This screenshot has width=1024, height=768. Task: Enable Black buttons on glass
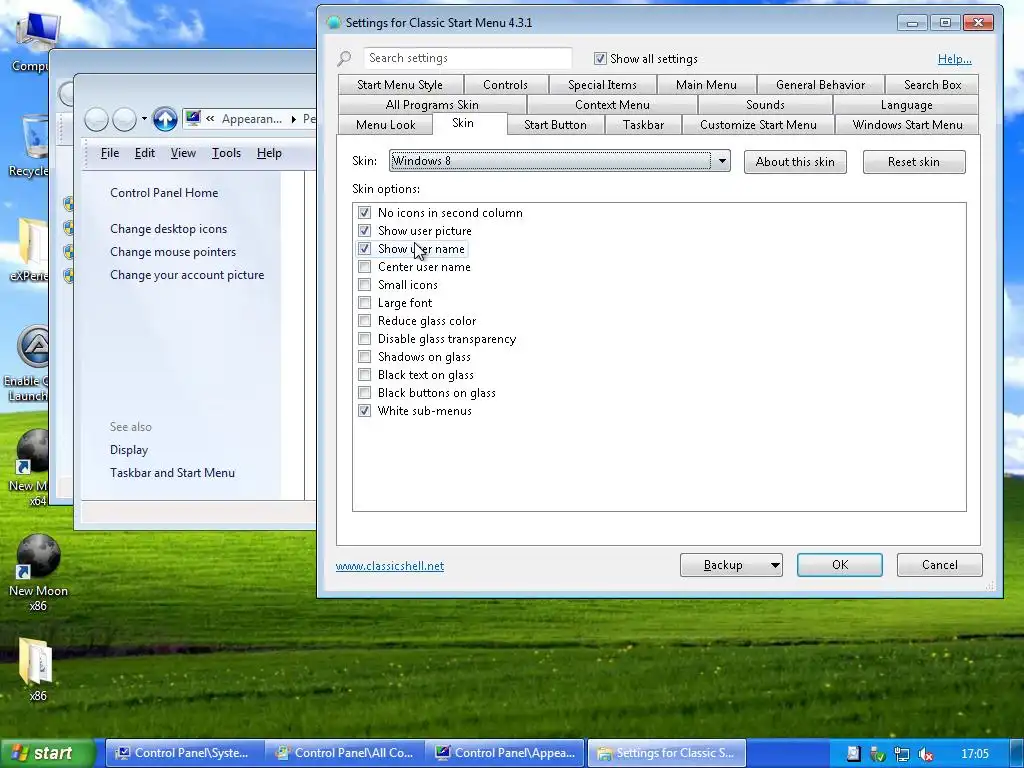[364, 392]
